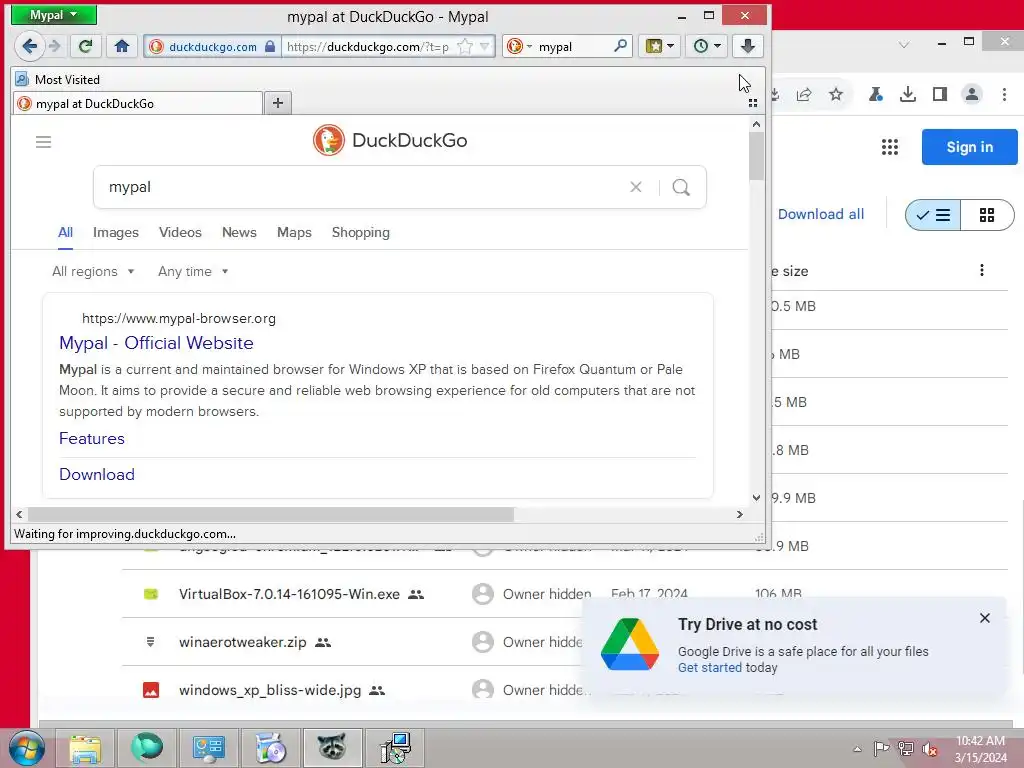The height and width of the screenshot is (768, 1024).
Task: Open File Explorer from taskbar
Action: (x=86, y=748)
